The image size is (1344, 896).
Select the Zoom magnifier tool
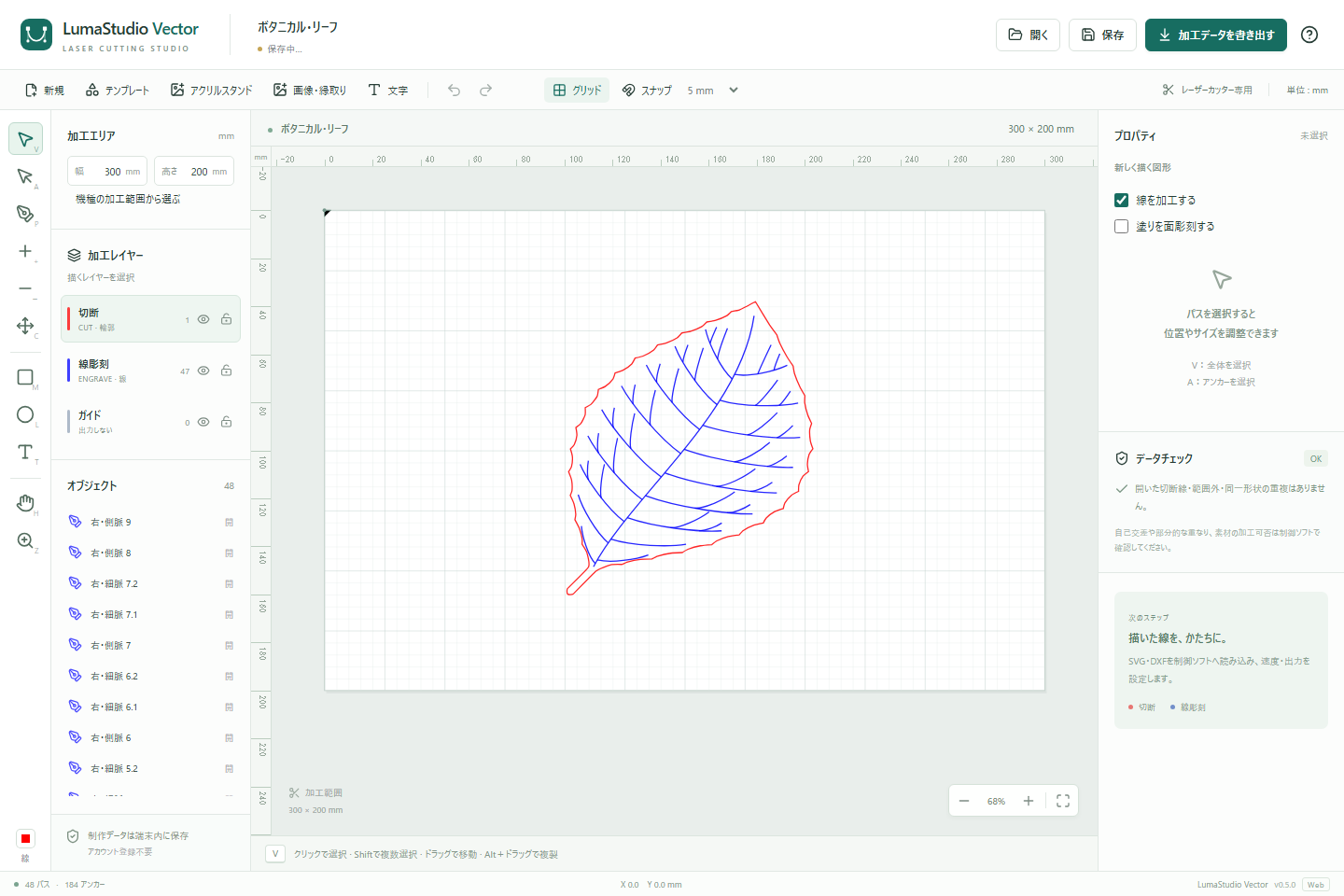[x=25, y=540]
